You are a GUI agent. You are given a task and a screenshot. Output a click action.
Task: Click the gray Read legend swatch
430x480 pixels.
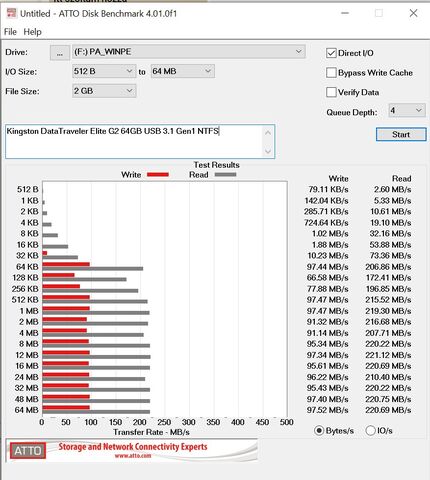tap(225, 175)
